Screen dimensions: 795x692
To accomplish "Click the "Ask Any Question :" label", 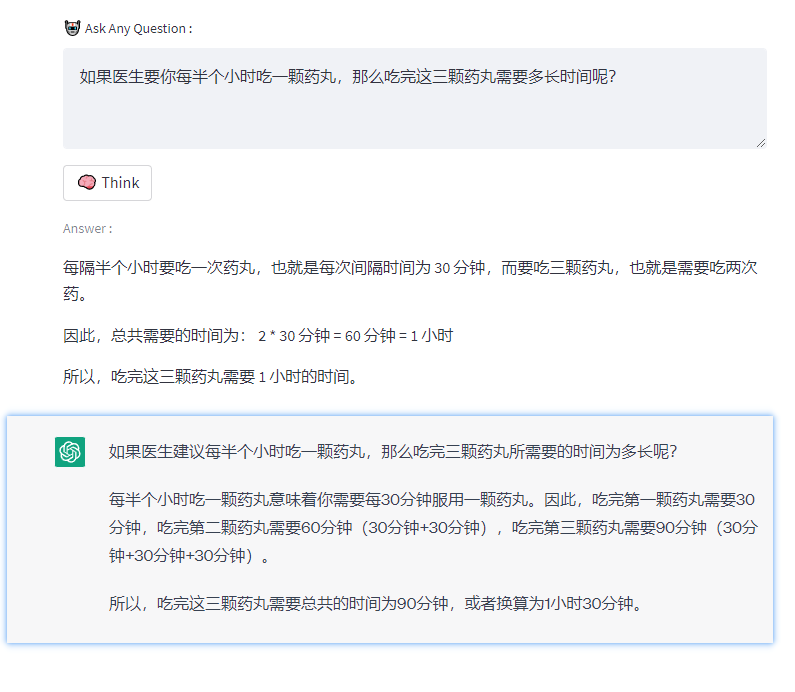I will 138,29.
